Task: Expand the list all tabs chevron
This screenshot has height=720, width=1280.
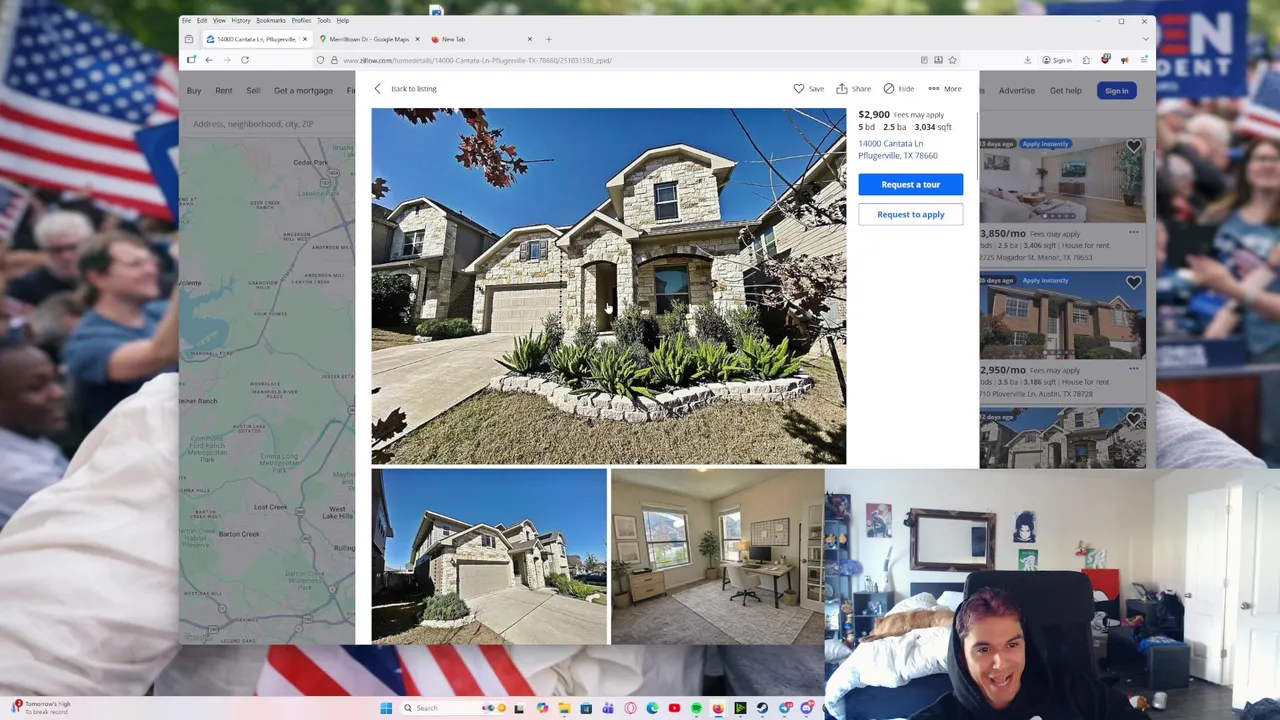Action: 1145,39
